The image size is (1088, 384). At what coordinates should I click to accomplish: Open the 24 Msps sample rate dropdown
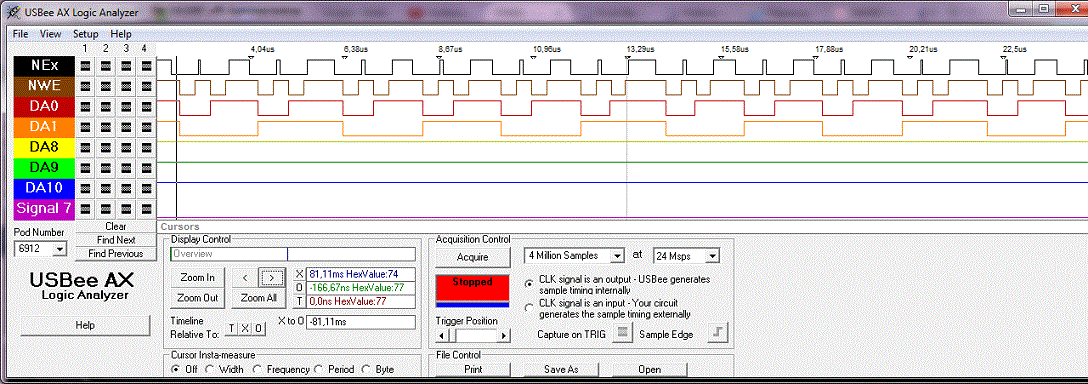[x=712, y=256]
